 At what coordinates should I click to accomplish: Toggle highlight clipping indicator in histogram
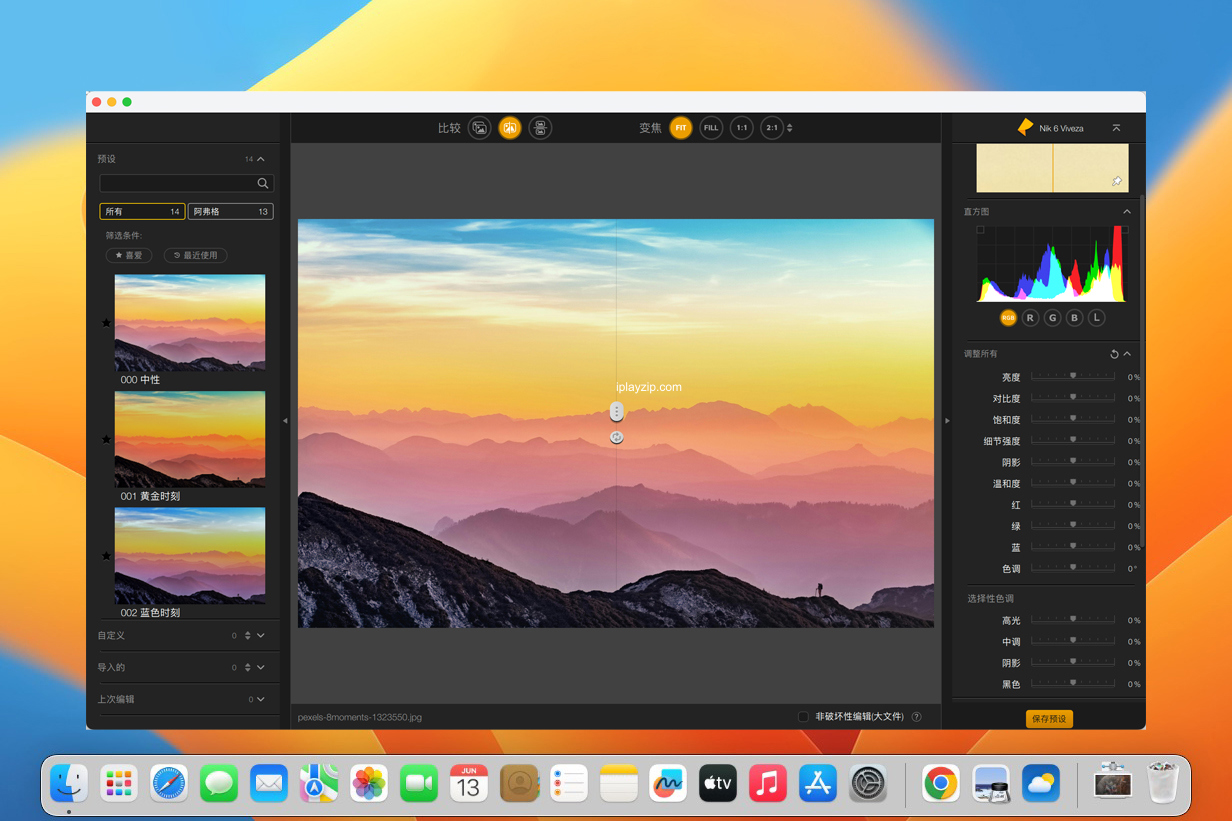click(x=1125, y=230)
